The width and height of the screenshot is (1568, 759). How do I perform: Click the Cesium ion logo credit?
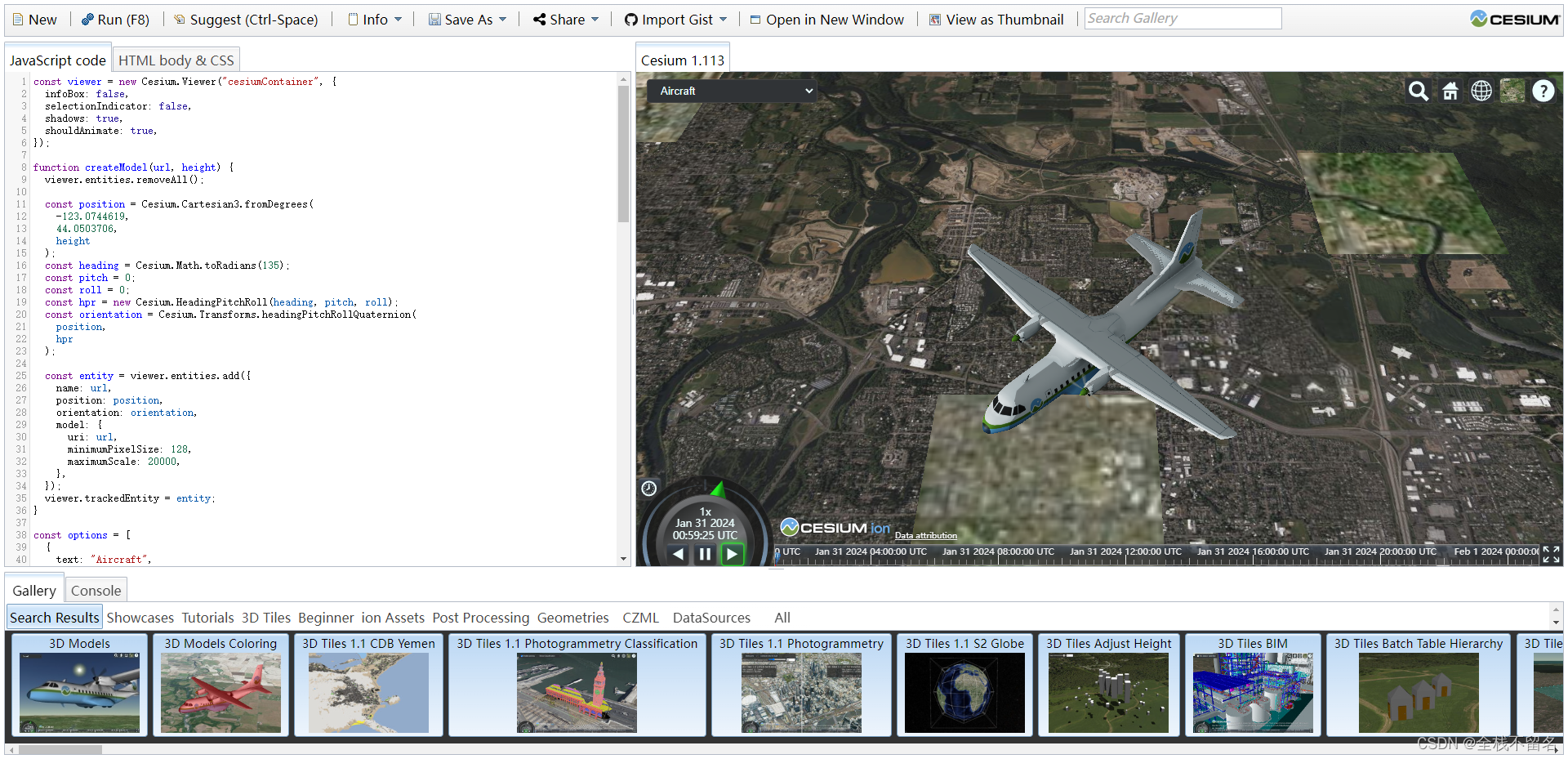tap(835, 528)
